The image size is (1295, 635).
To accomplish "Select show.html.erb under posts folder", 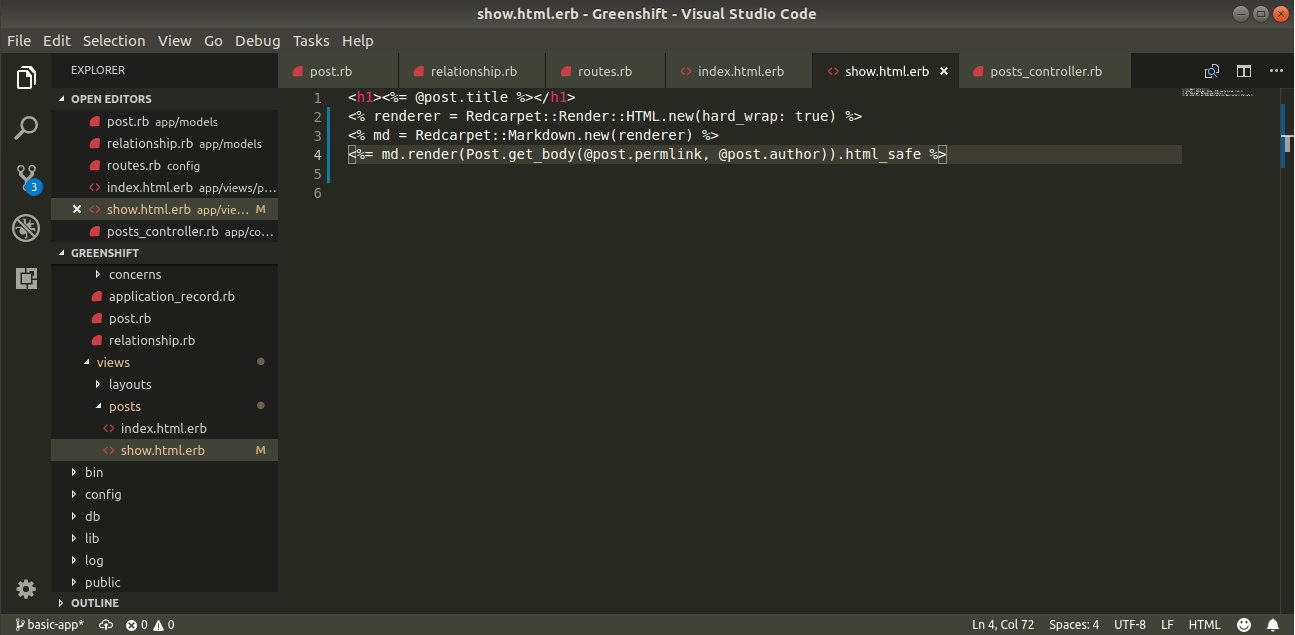I will (x=165, y=450).
